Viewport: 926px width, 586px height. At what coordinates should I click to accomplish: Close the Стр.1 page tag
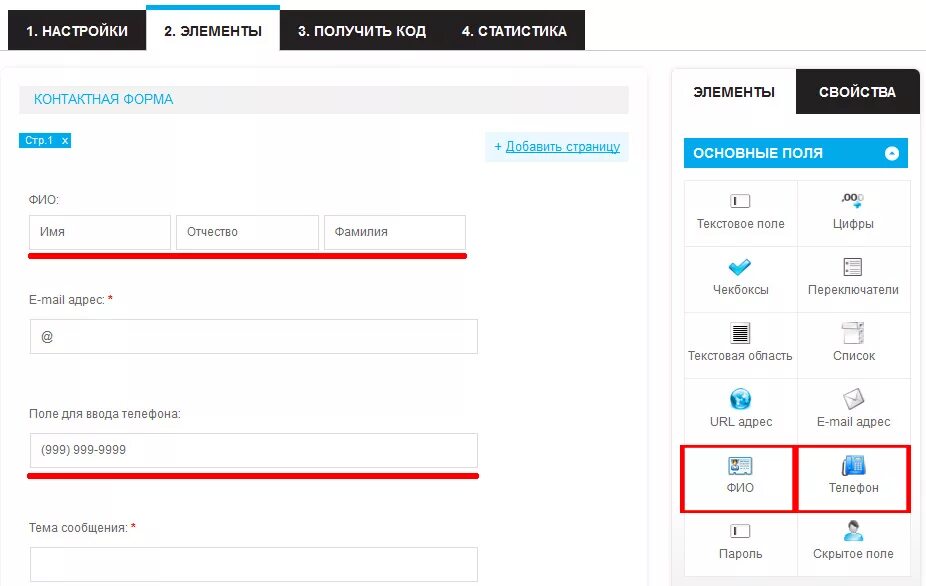coord(65,141)
